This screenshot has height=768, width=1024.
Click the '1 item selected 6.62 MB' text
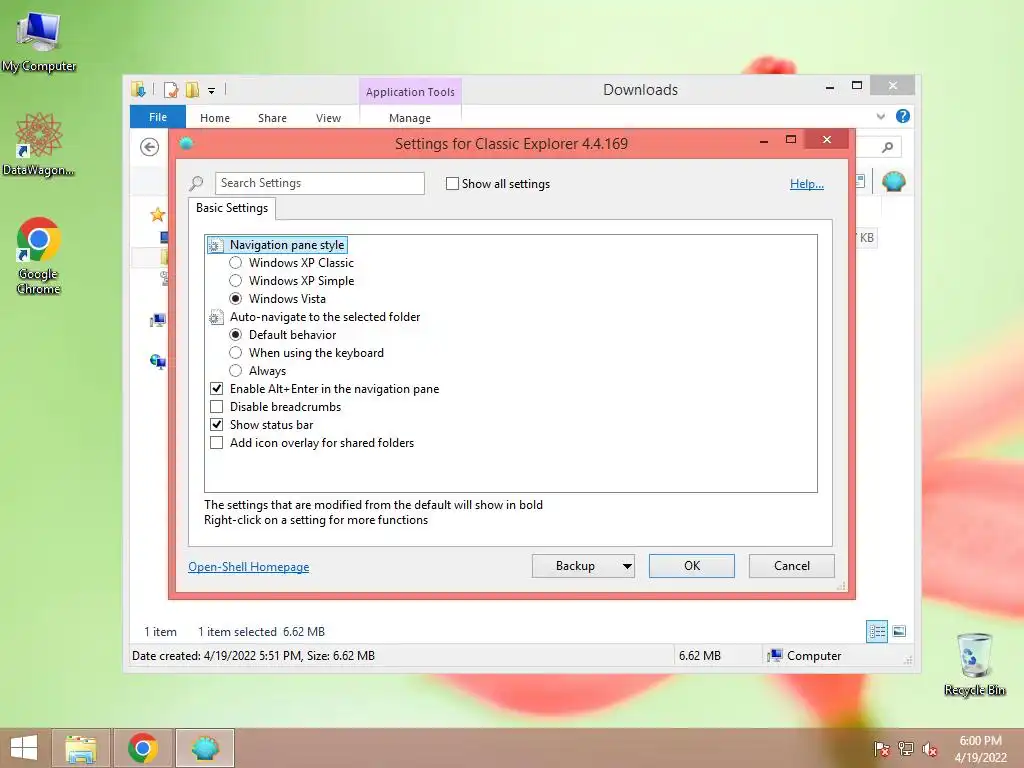(x=261, y=632)
